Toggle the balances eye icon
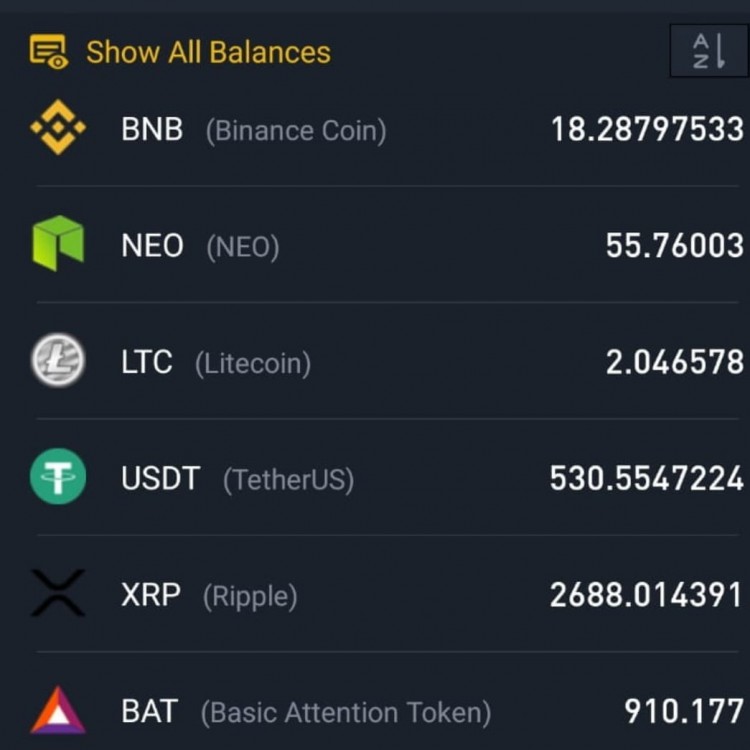This screenshot has width=750, height=750. pos(48,52)
